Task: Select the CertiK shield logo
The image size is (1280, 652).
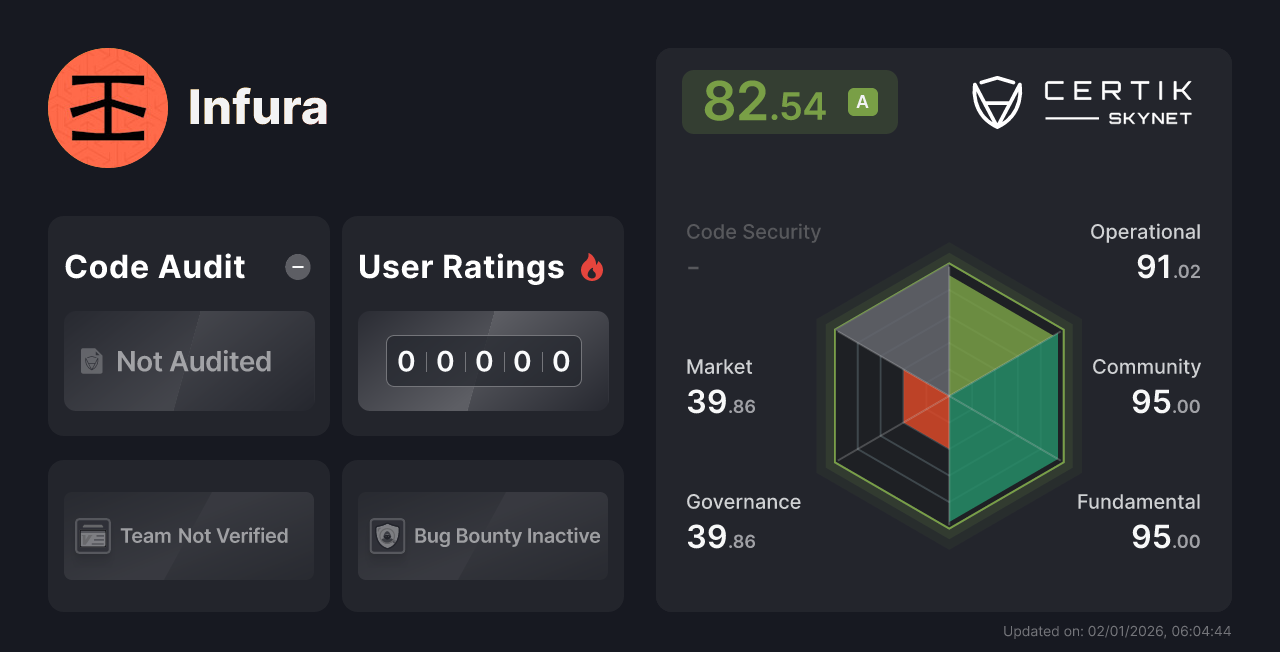Action: click(997, 100)
